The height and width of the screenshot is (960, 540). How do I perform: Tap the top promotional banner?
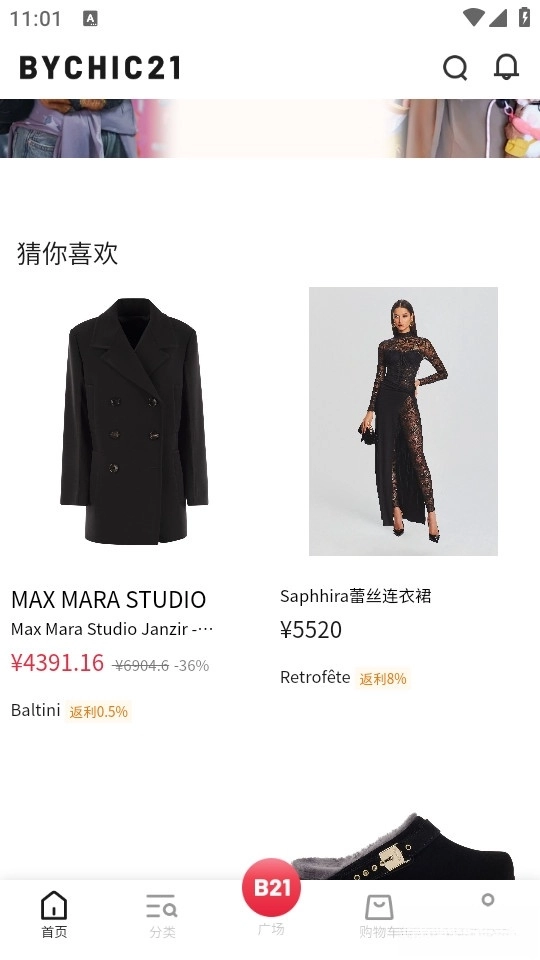(x=270, y=128)
